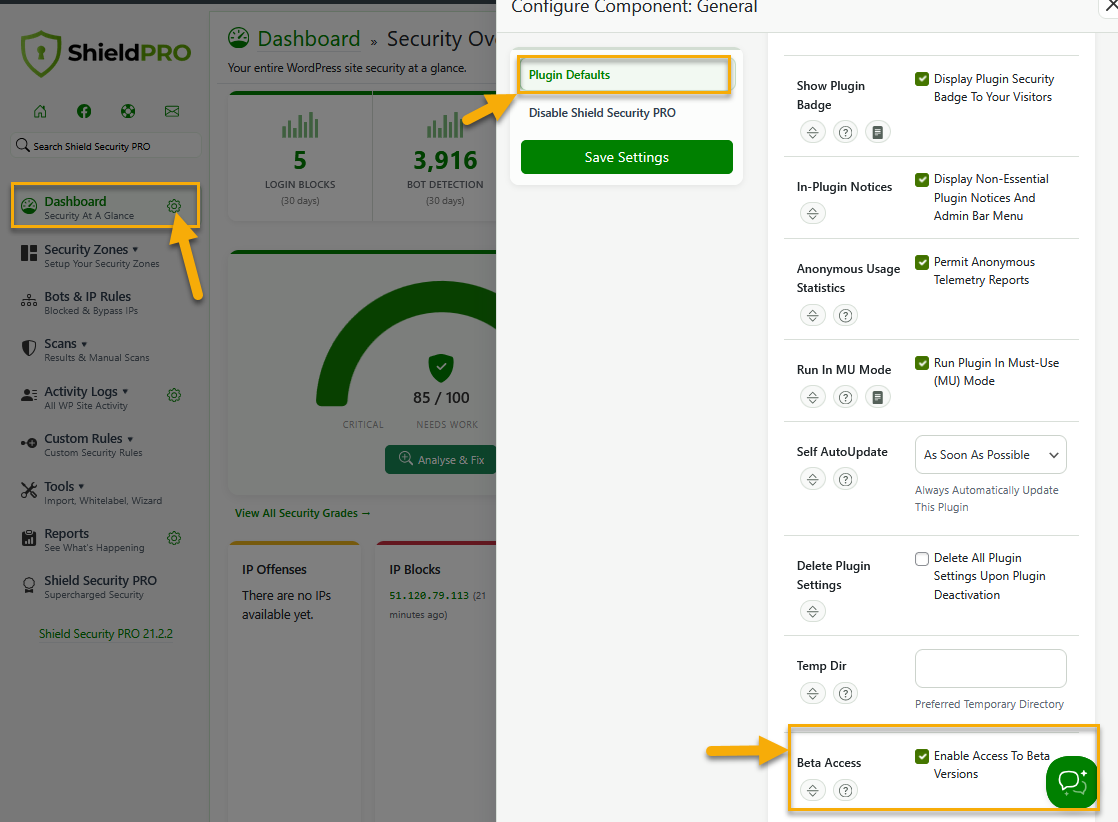Click help icon for Self AutoUpdate

tap(845, 479)
